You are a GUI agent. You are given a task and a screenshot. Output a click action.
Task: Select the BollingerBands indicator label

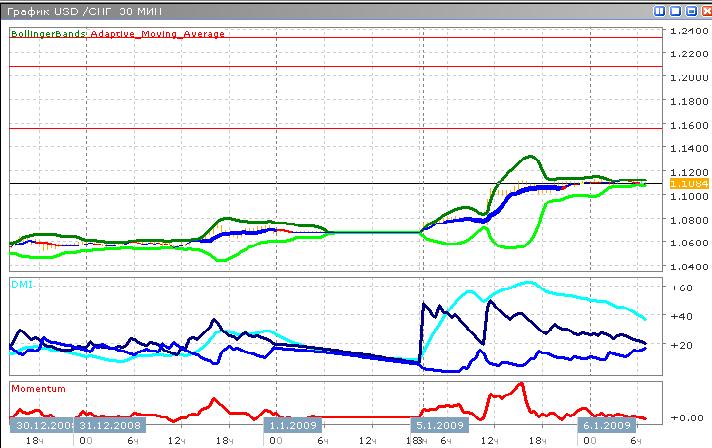tap(48, 33)
